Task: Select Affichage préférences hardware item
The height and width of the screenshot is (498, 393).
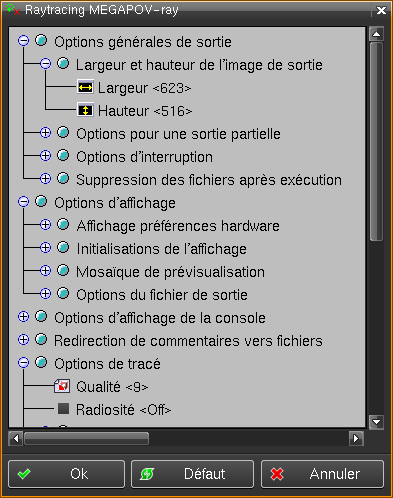Action: pos(178,226)
